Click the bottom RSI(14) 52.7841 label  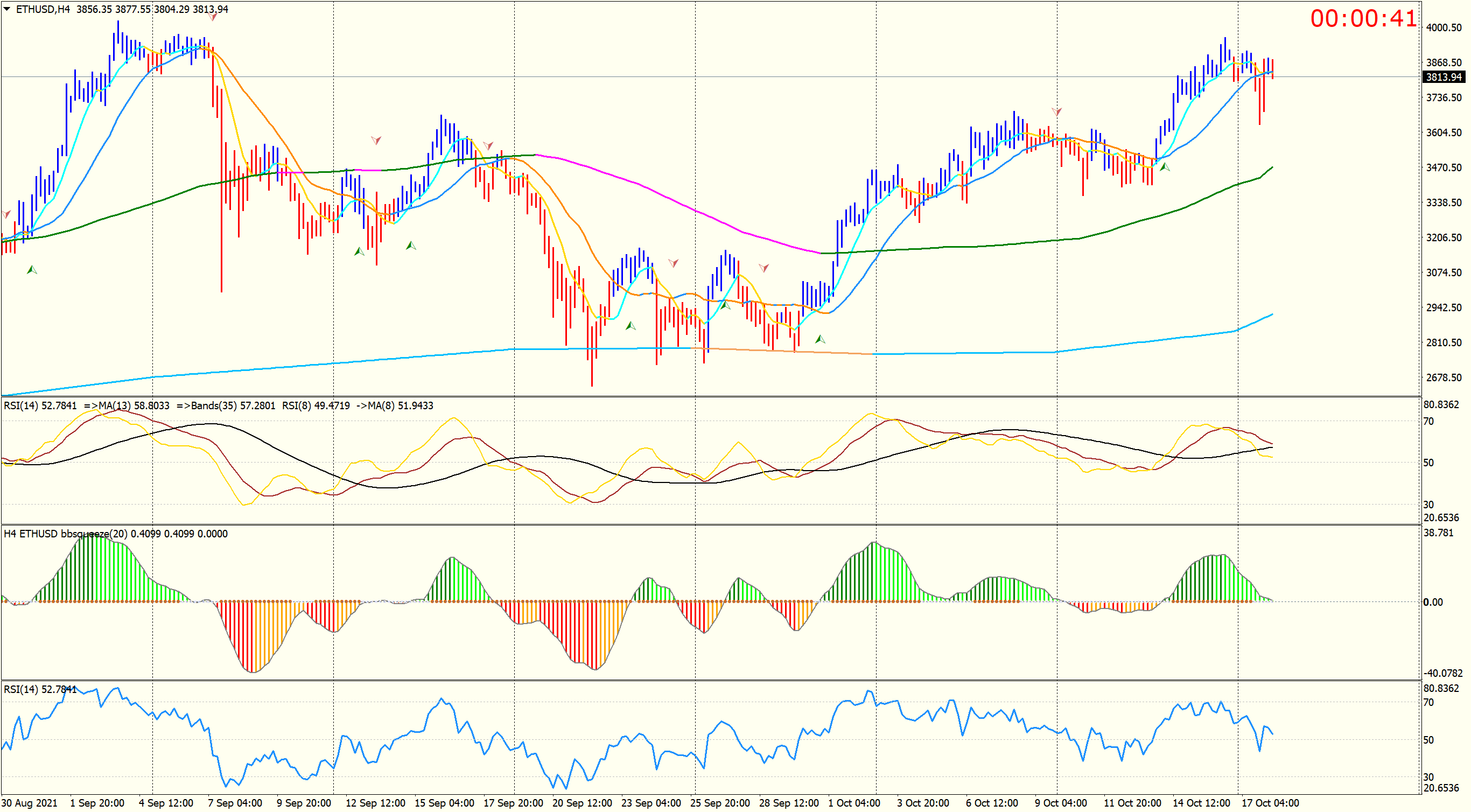tap(40, 689)
